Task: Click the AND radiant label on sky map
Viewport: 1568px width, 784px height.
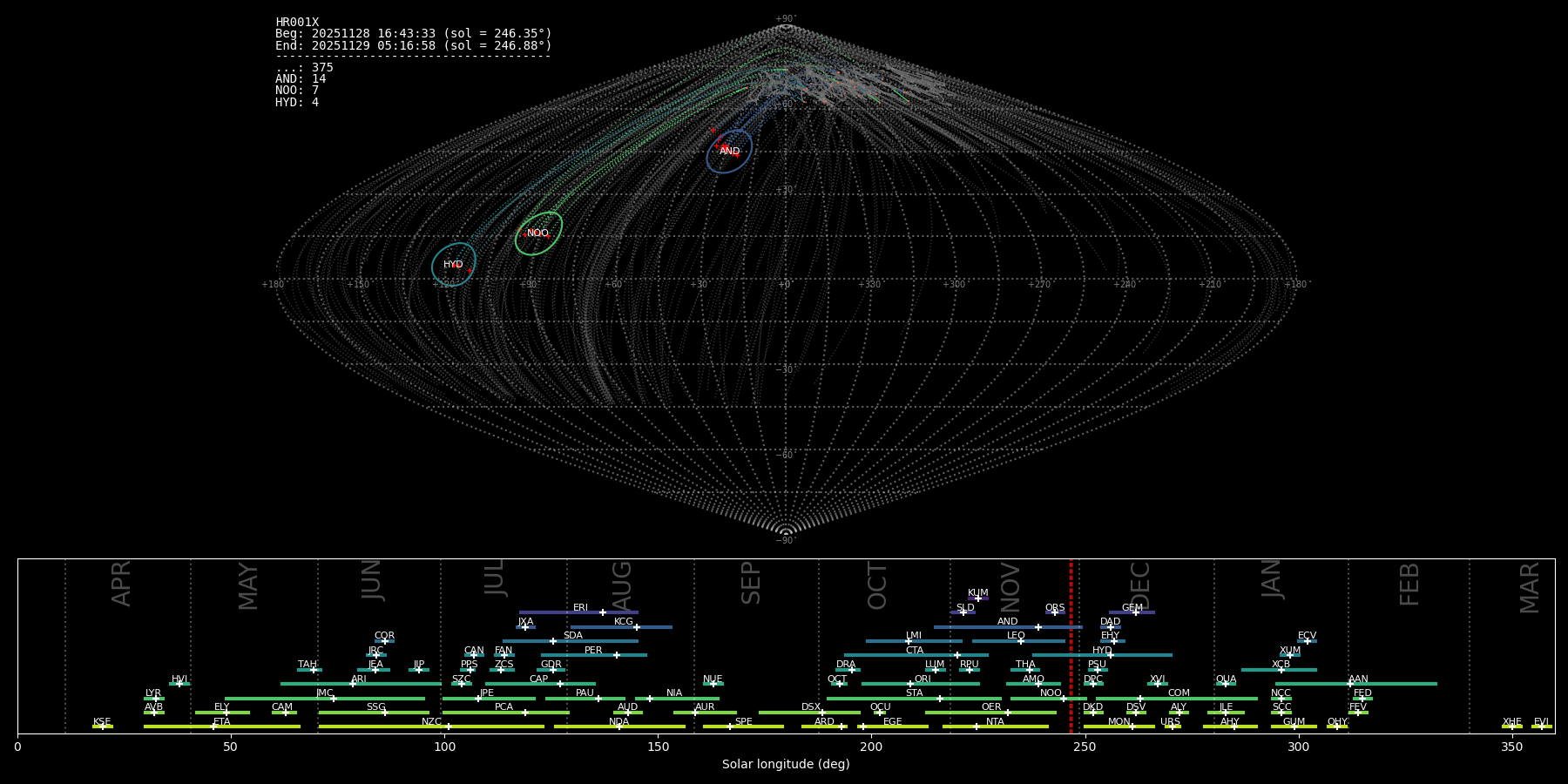Action: pyautogui.click(x=729, y=152)
